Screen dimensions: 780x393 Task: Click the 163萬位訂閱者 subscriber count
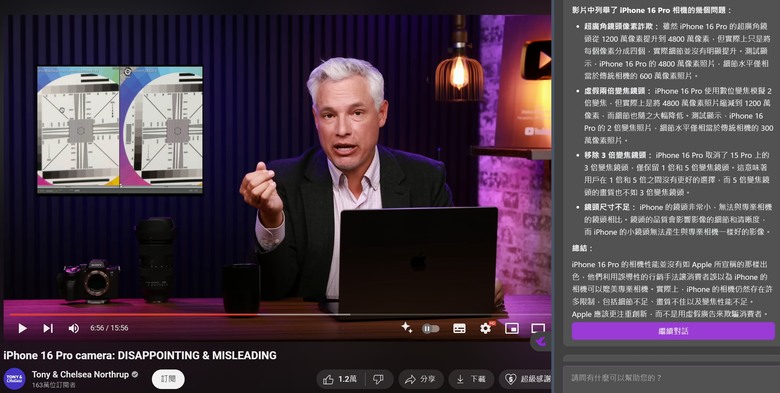coord(54,385)
